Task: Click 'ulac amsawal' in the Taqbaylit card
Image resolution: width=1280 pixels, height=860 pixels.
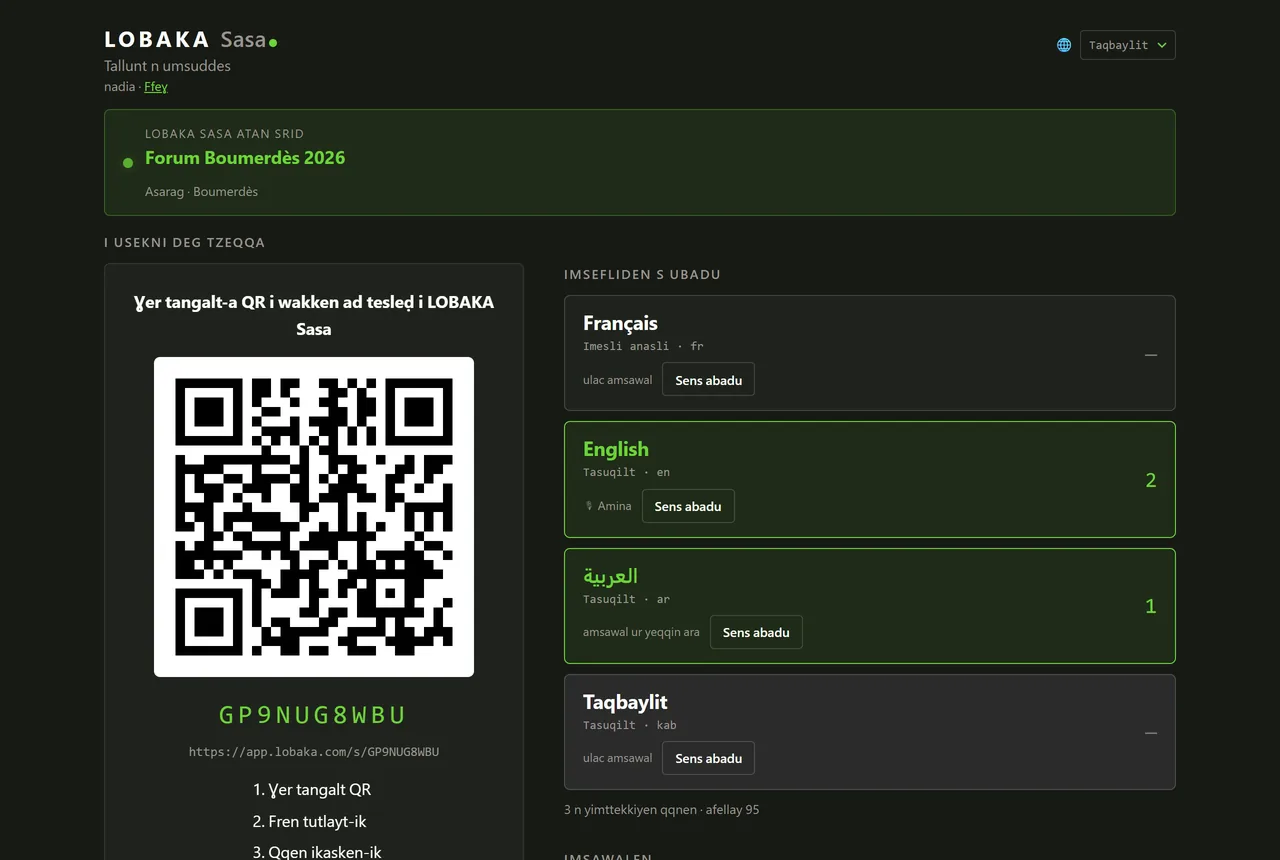Action: 617,758
